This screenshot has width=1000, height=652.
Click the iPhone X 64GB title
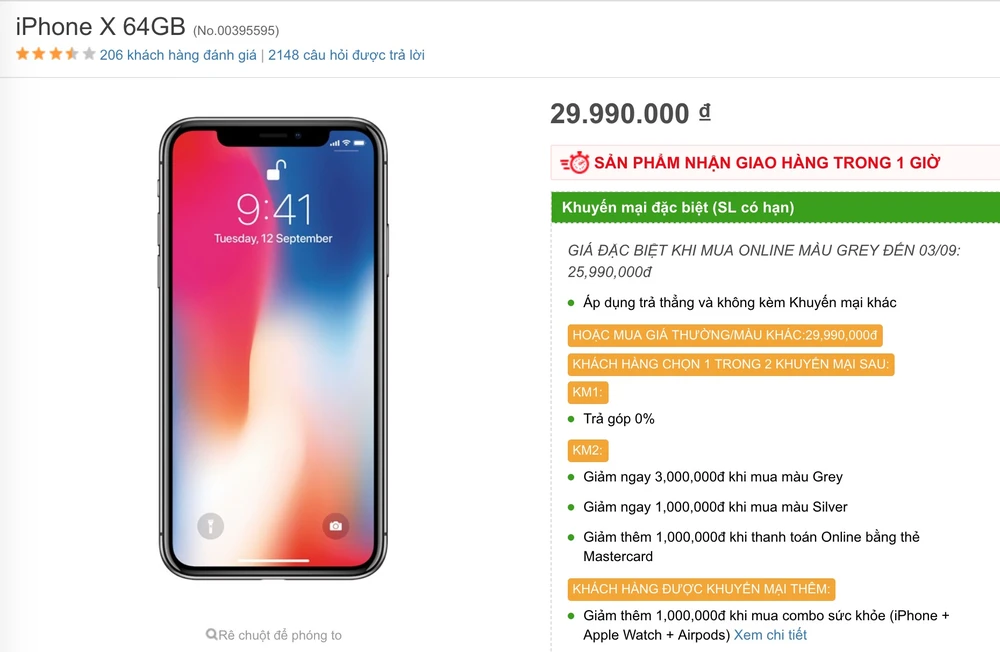[100, 26]
